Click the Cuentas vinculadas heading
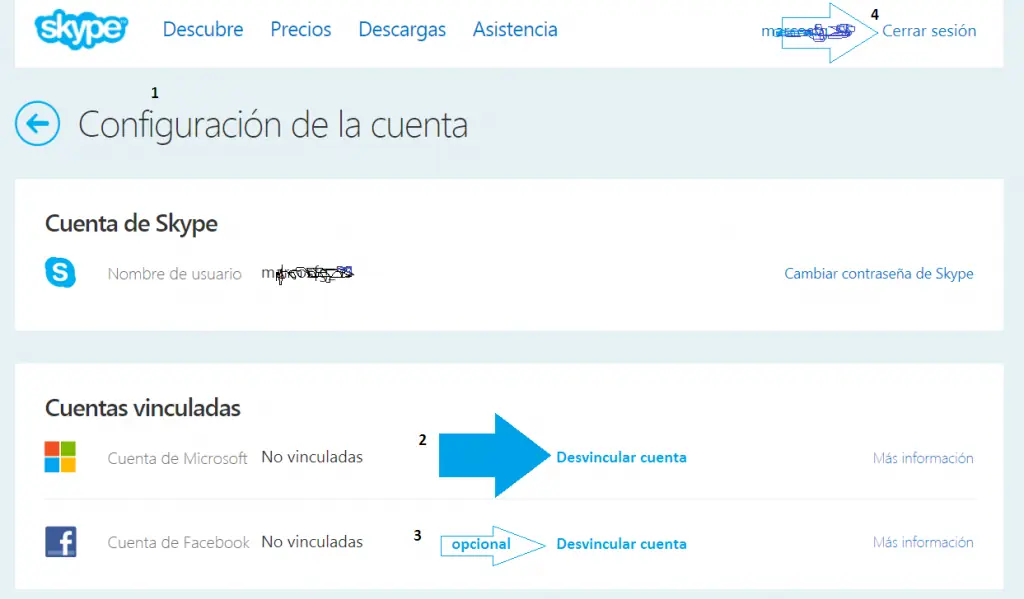 click(143, 408)
